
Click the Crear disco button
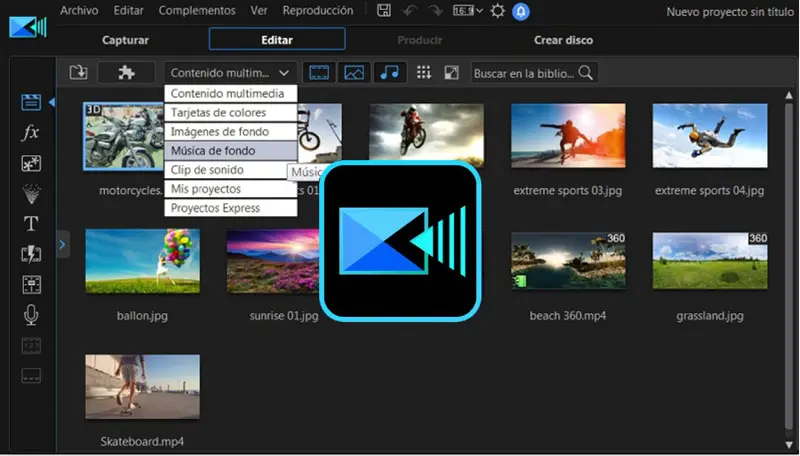[x=563, y=40]
